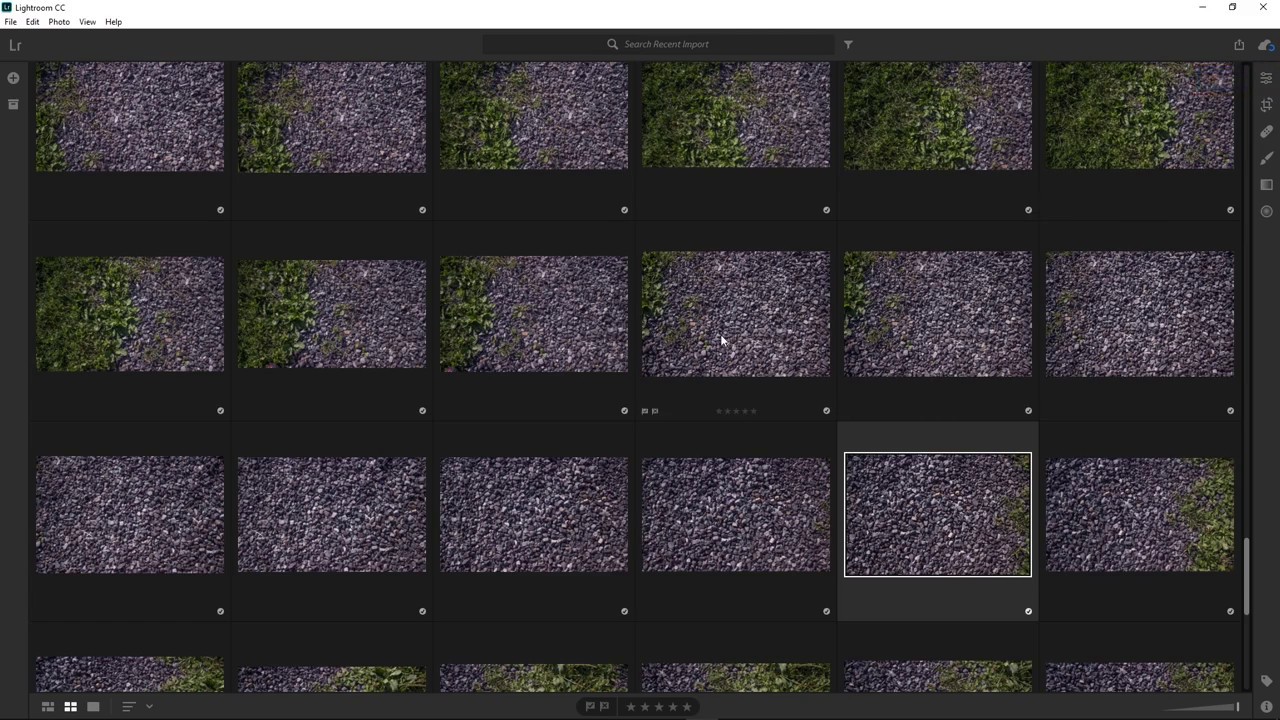Image resolution: width=1280 pixels, height=720 pixels.
Task: Open the Edit sliders panel
Action: coord(1266,78)
